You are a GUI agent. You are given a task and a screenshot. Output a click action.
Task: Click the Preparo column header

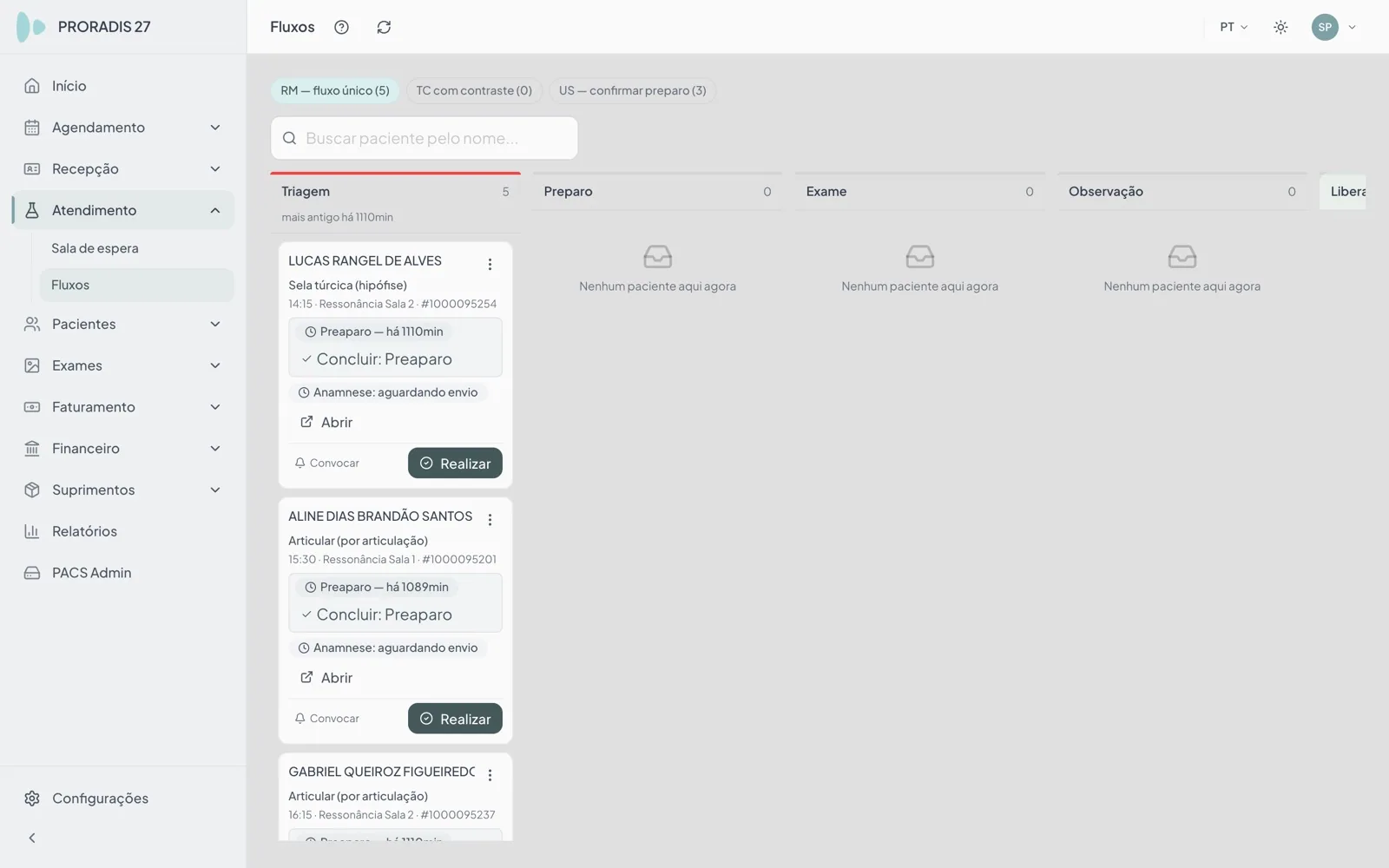657,192
